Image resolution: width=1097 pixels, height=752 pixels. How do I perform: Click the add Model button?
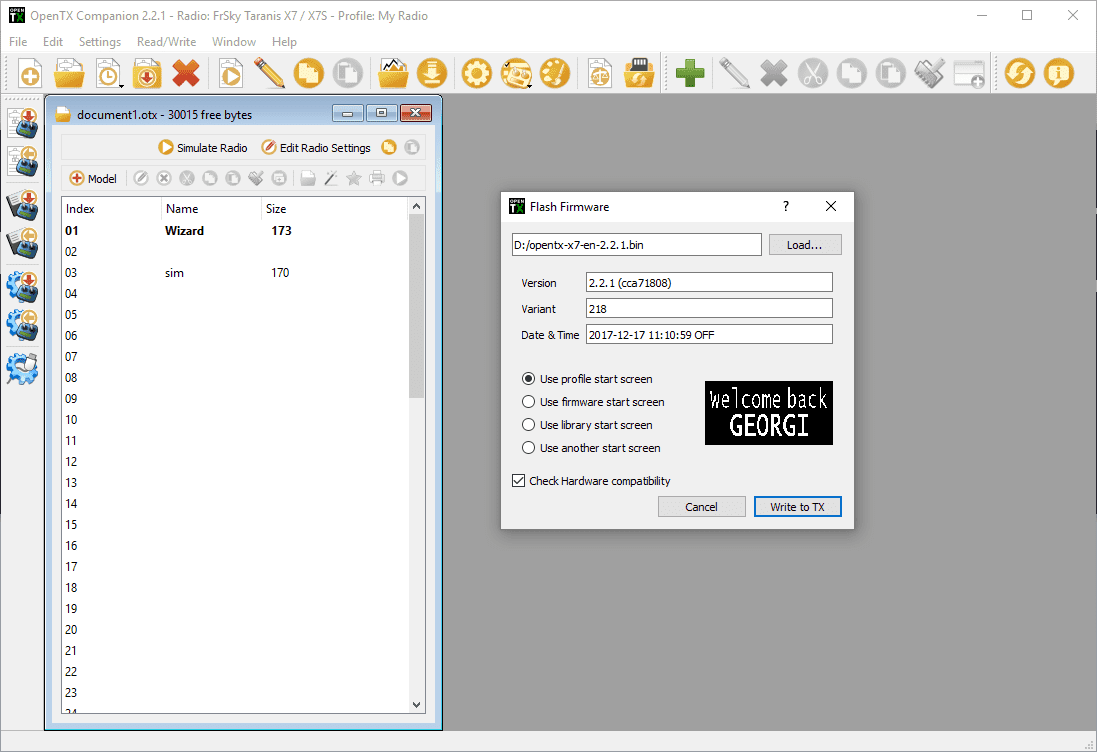(x=93, y=178)
